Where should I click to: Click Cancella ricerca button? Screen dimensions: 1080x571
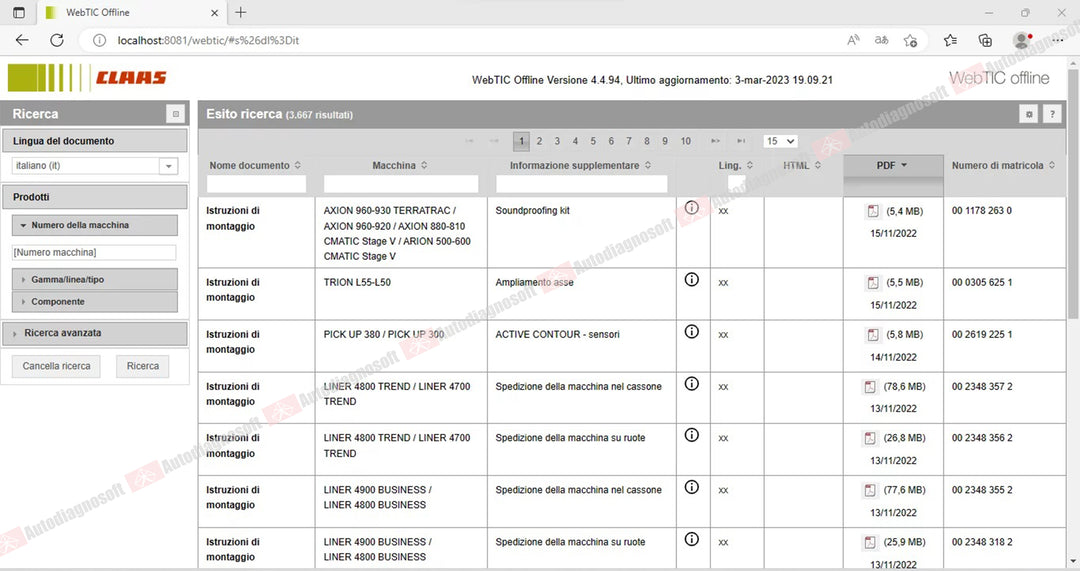coord(56,366)
